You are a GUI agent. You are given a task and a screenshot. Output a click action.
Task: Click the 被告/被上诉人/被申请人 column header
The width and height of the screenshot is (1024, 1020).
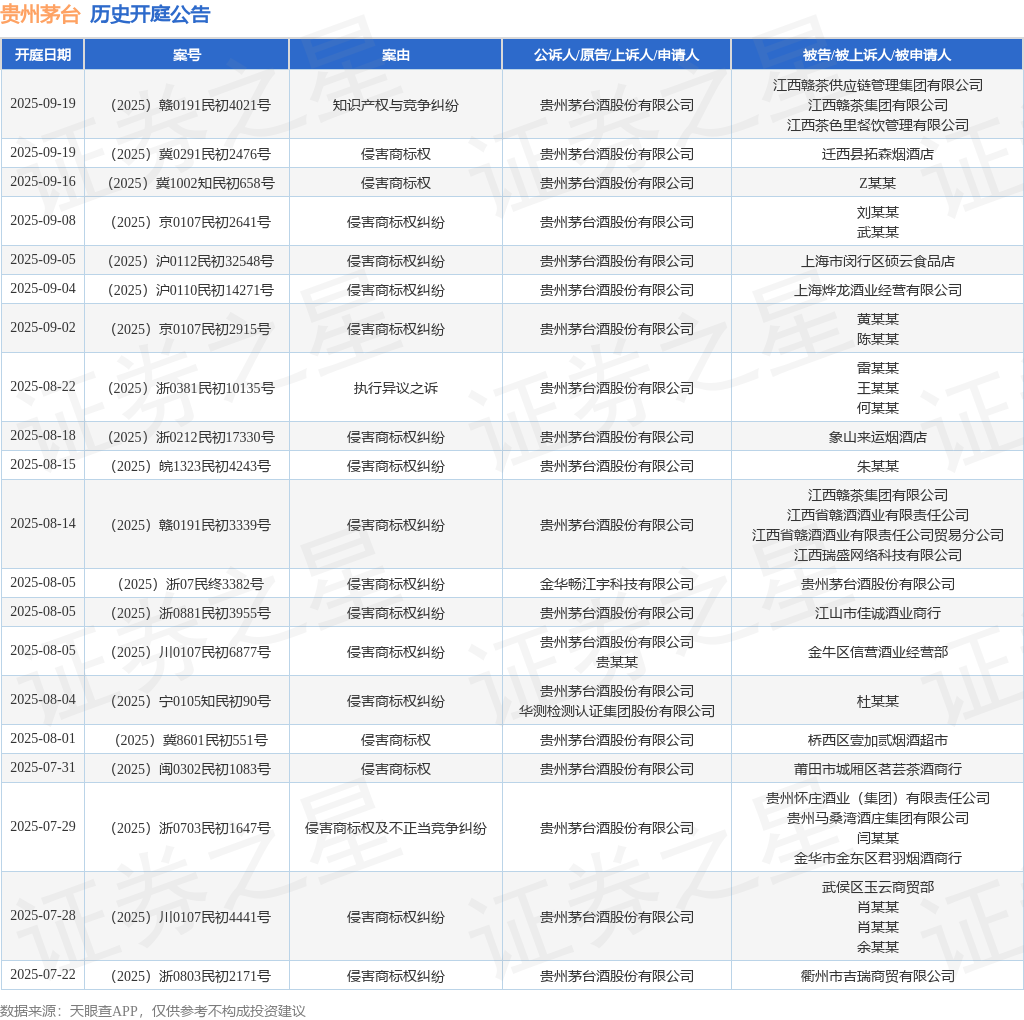(x=877, y=55)
